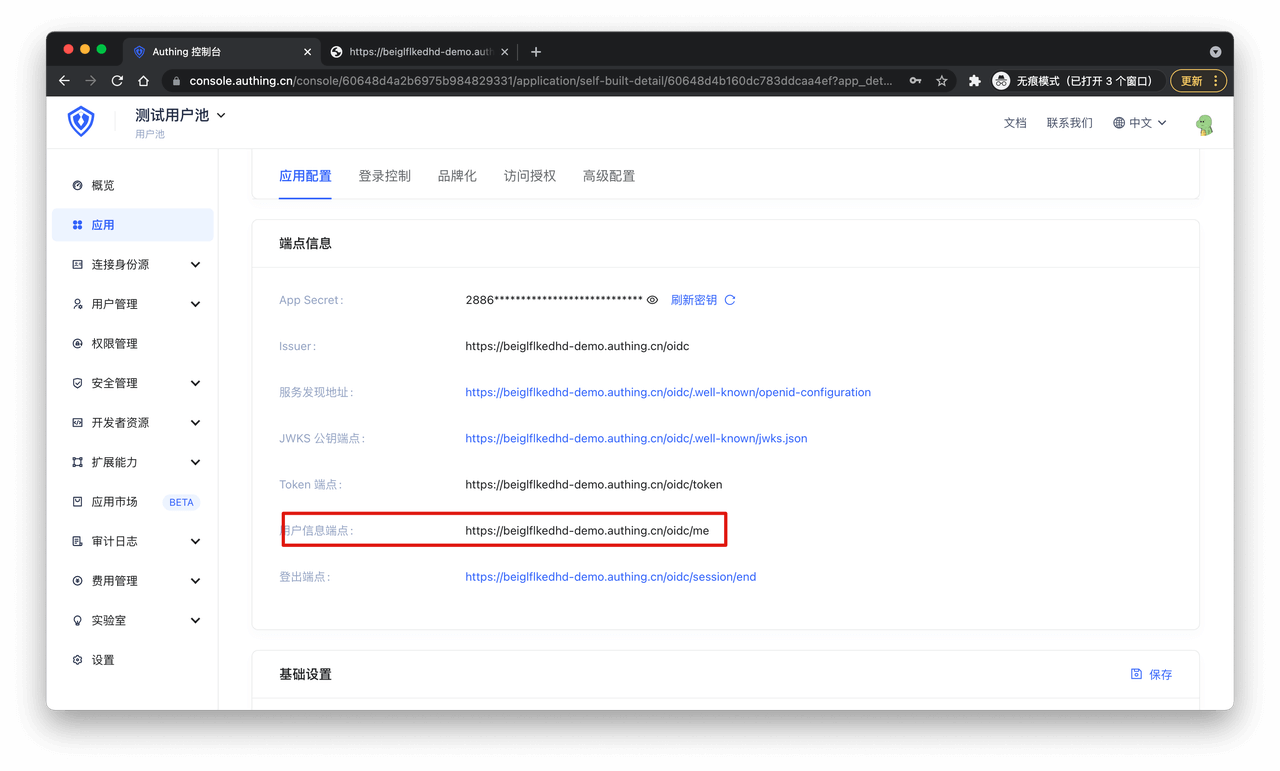The height and width of the screenshot is (771, 1280).
Task: Click the 连接身份源 sidebar icon
Action: tap(77, 265)
